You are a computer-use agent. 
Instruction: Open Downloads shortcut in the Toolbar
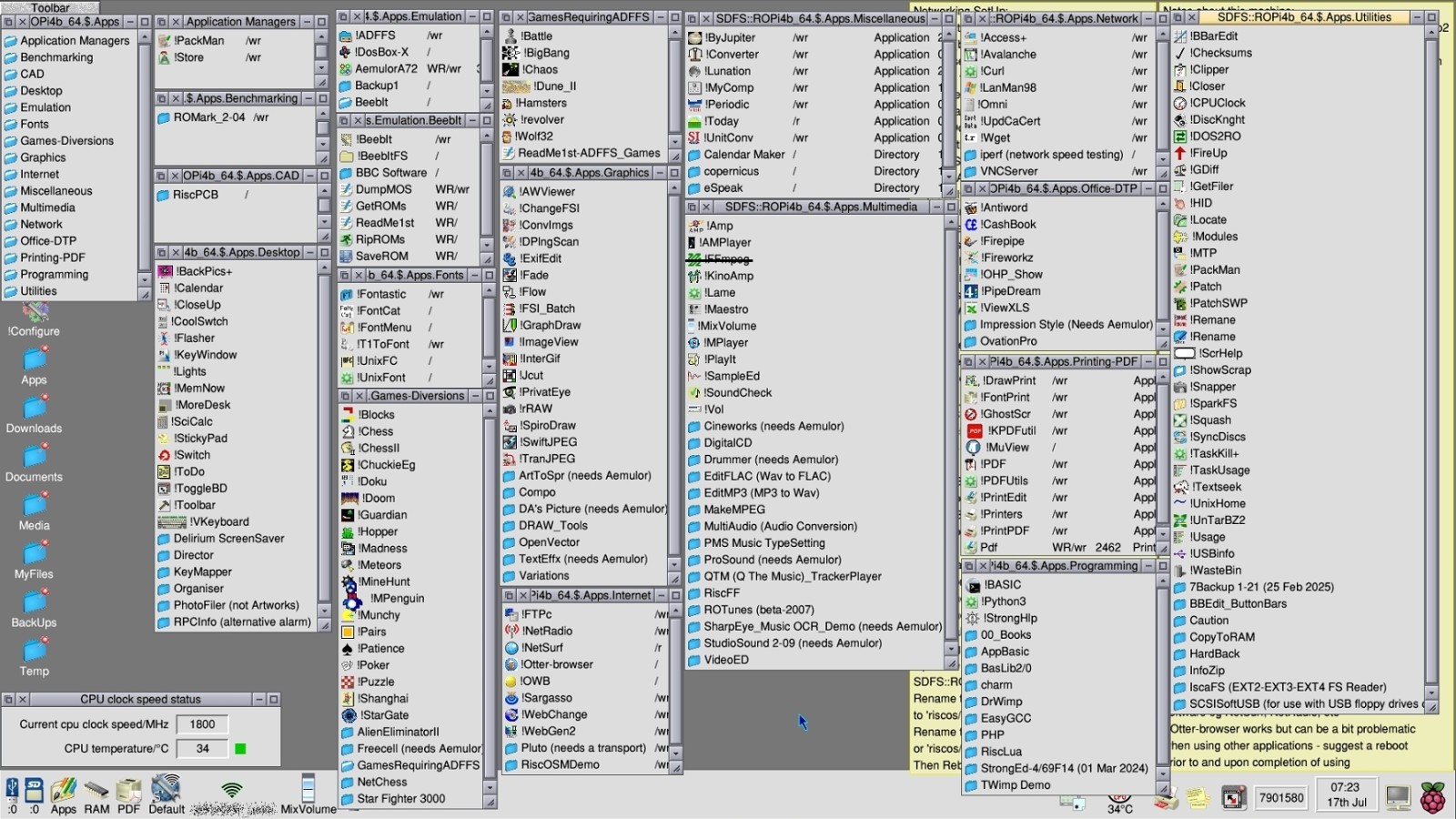(x=34, y=414)
